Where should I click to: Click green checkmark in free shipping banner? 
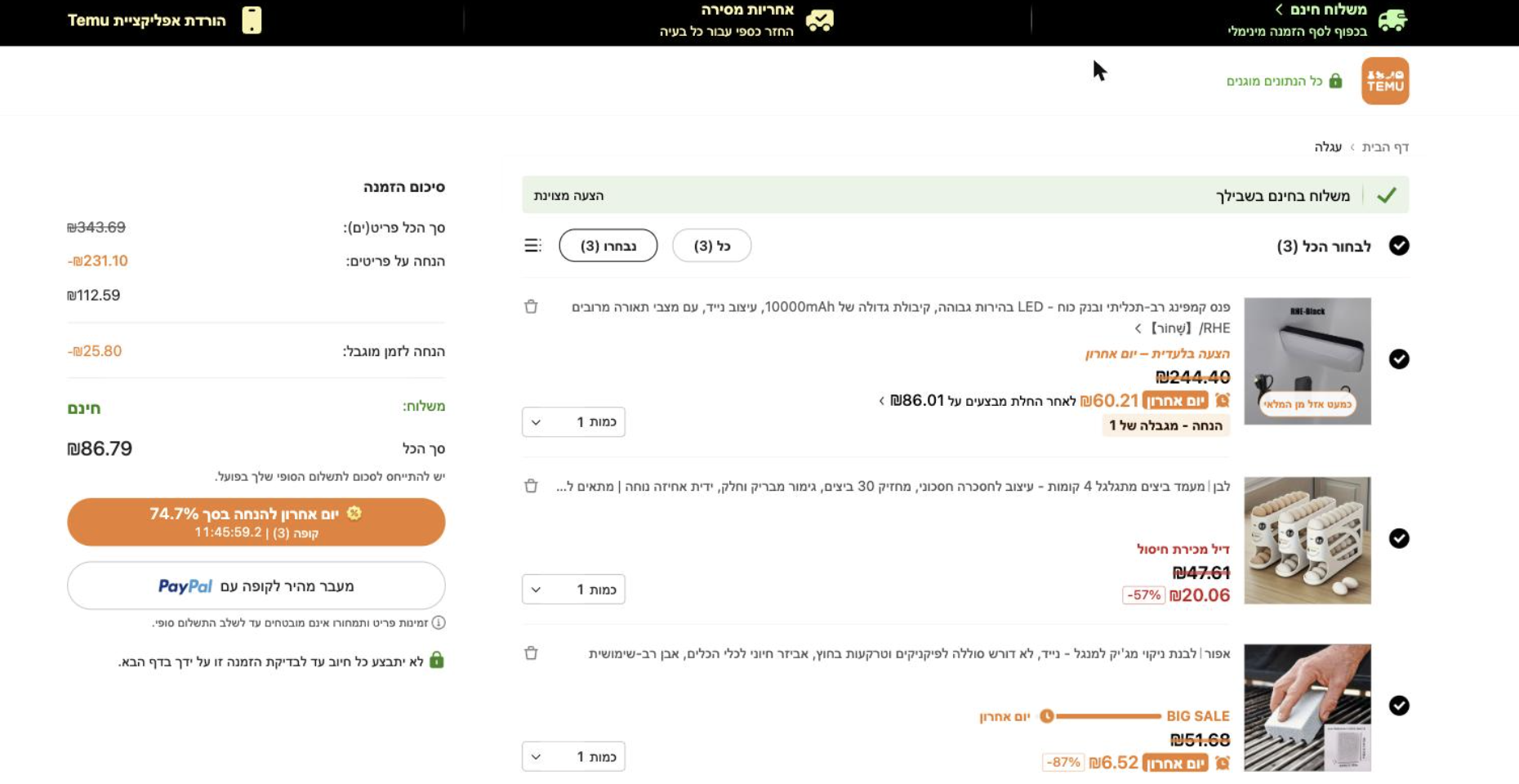coord(1387,195)
